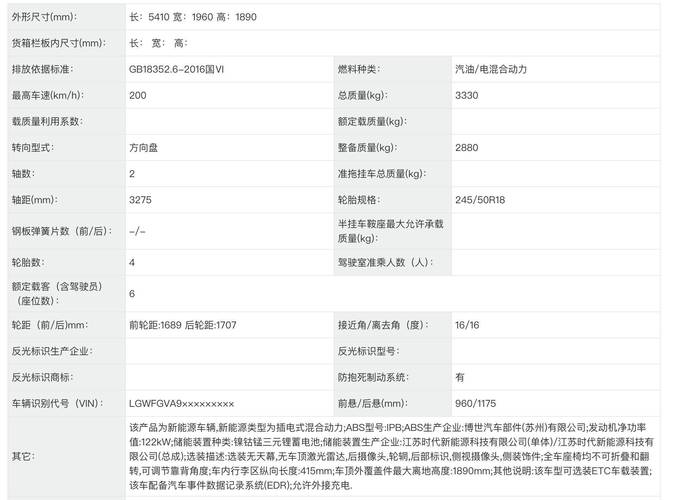Select the tire spec 245/50R18
675x500 pixels.
click(480, 200)
